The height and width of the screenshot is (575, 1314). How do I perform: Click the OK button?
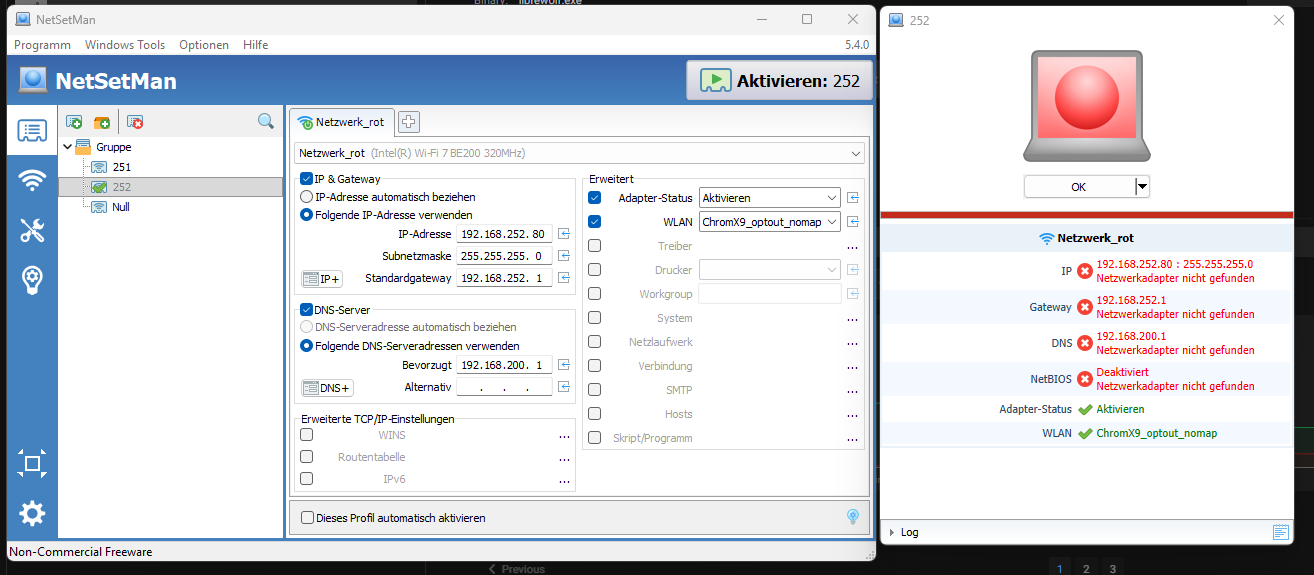pos(1078,187)
